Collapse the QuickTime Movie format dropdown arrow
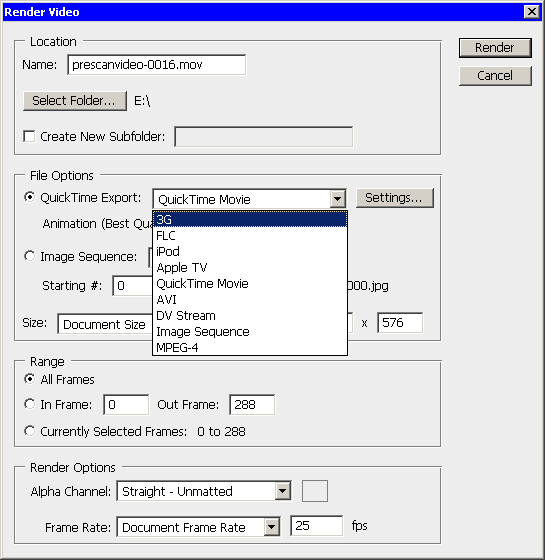 pyautogui.click(x=338, y=199)
